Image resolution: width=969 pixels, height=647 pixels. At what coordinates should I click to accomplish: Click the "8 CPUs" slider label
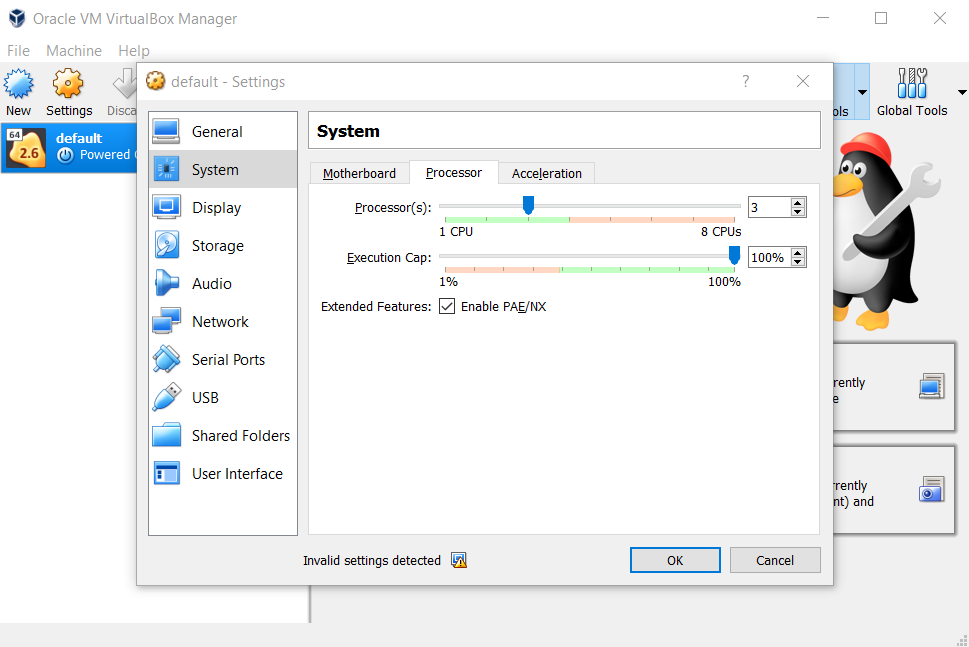click(x=721, y=232)
